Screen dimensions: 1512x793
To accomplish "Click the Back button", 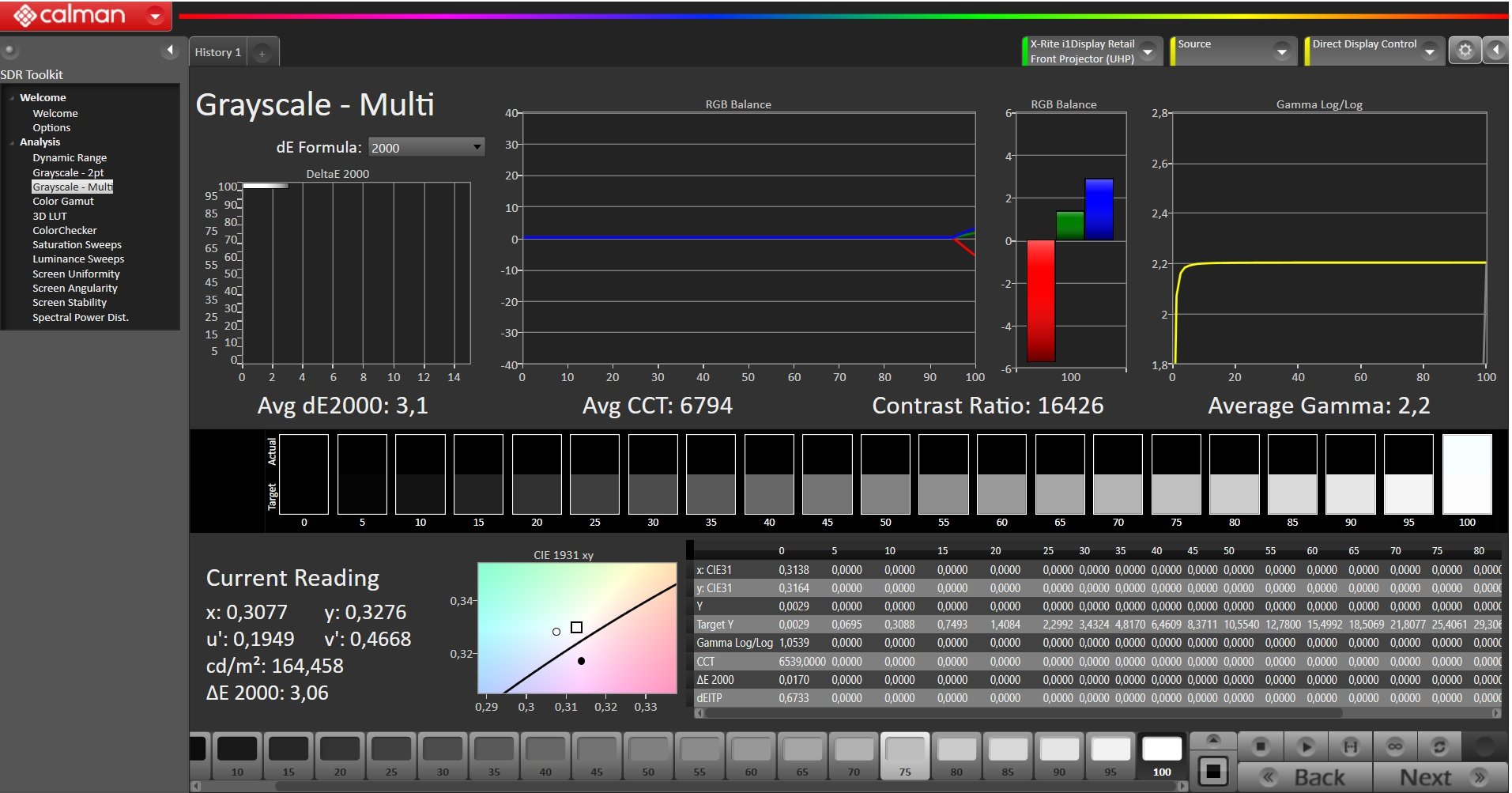I will [1306, 777].
